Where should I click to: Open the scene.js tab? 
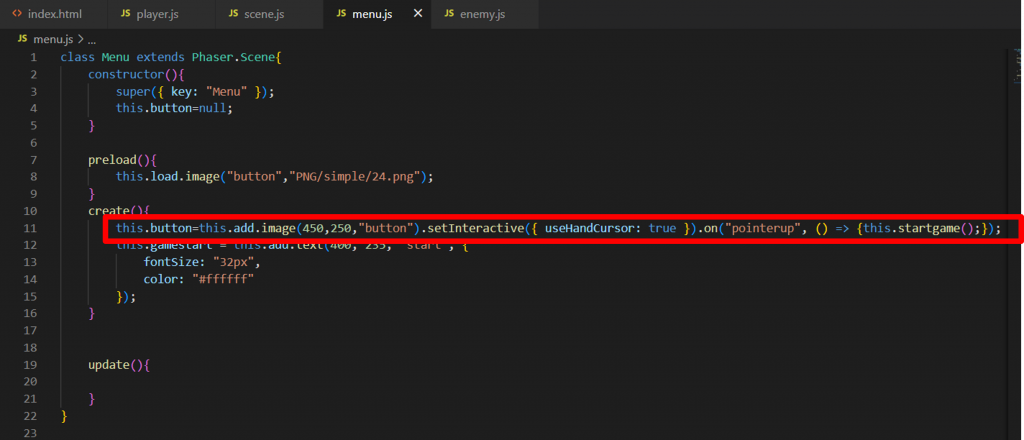click(x=269, y=14)
